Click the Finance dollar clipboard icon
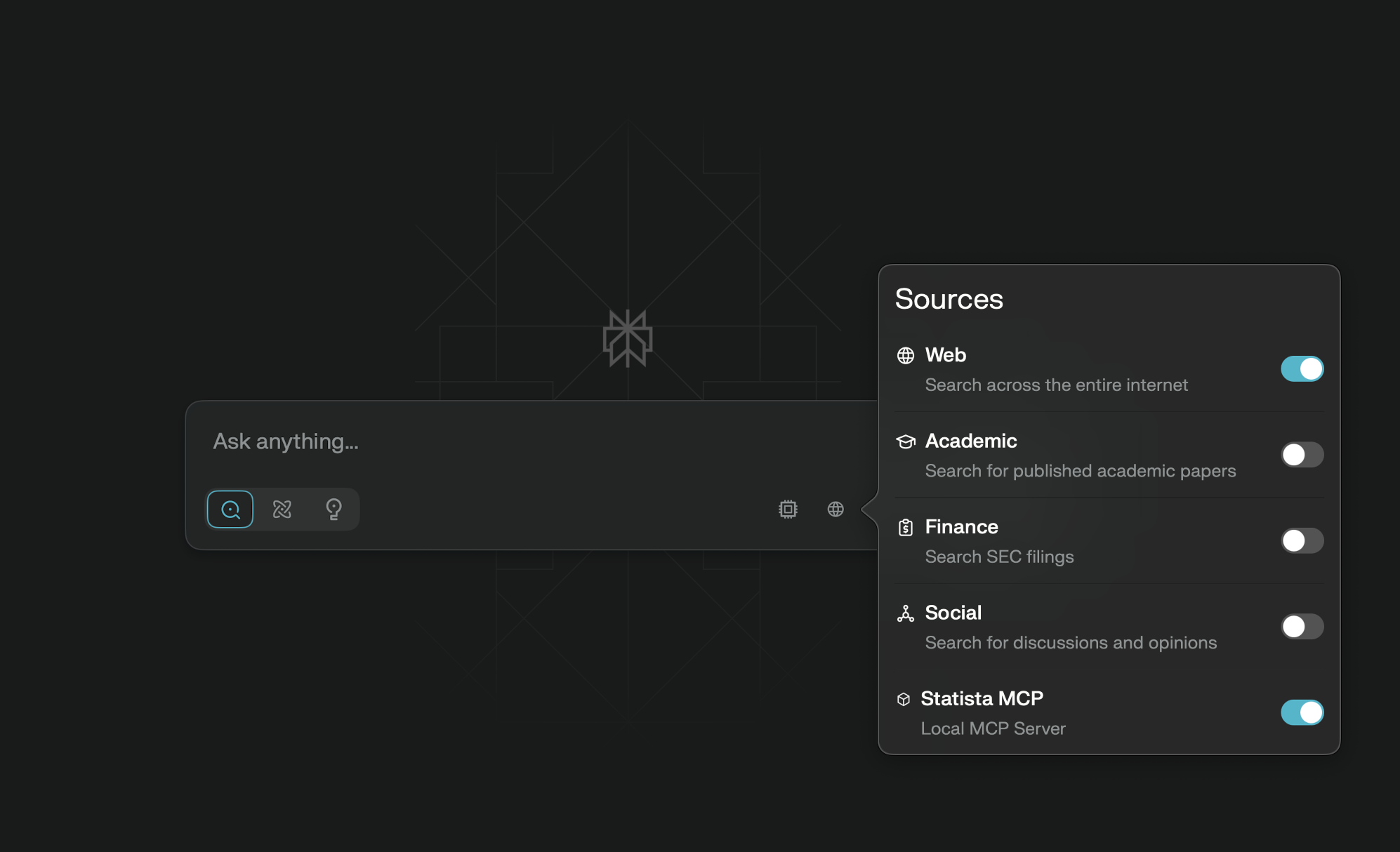 point(906,528)
